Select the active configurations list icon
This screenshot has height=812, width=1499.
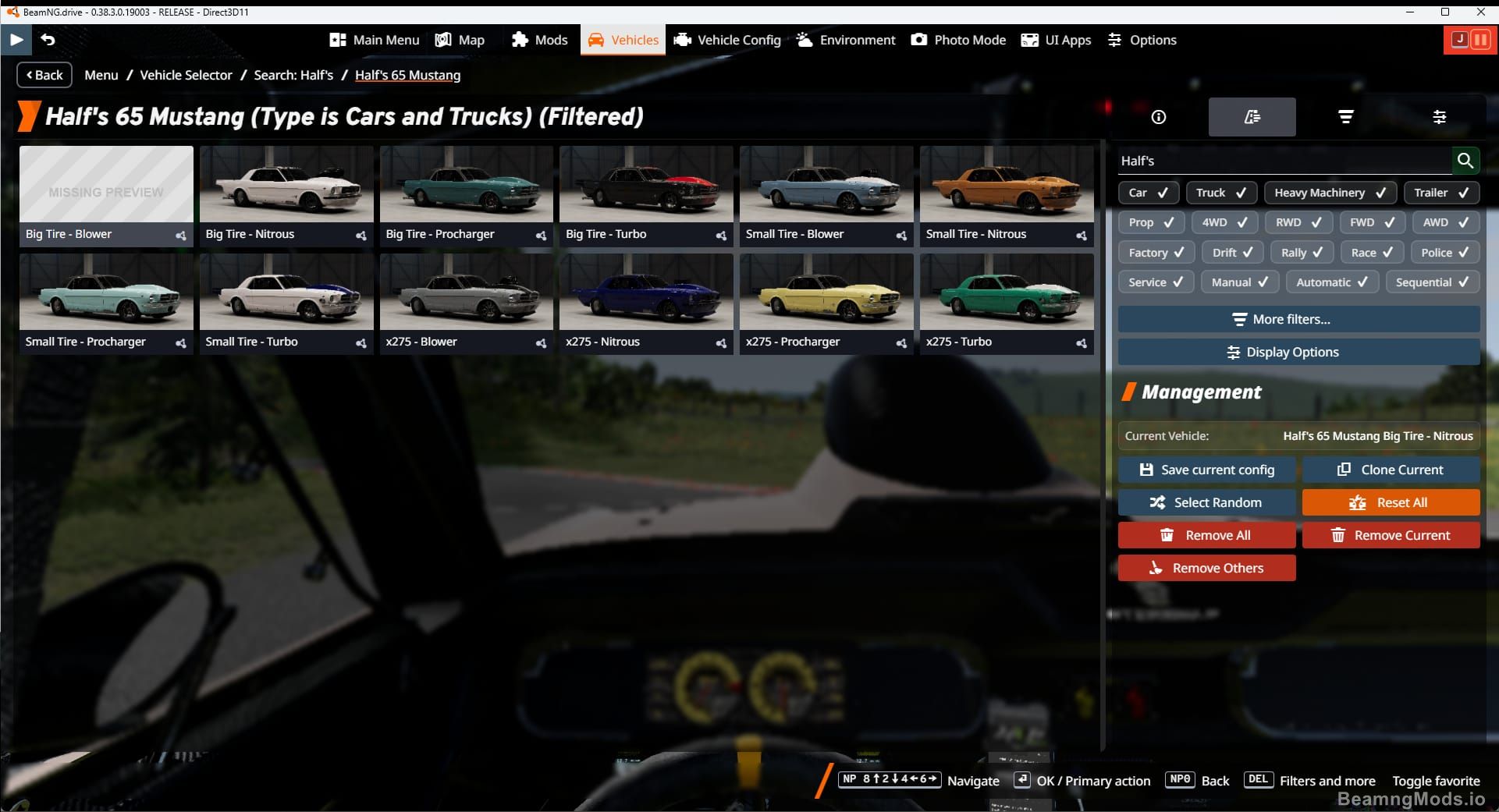tap(1252, 117)
